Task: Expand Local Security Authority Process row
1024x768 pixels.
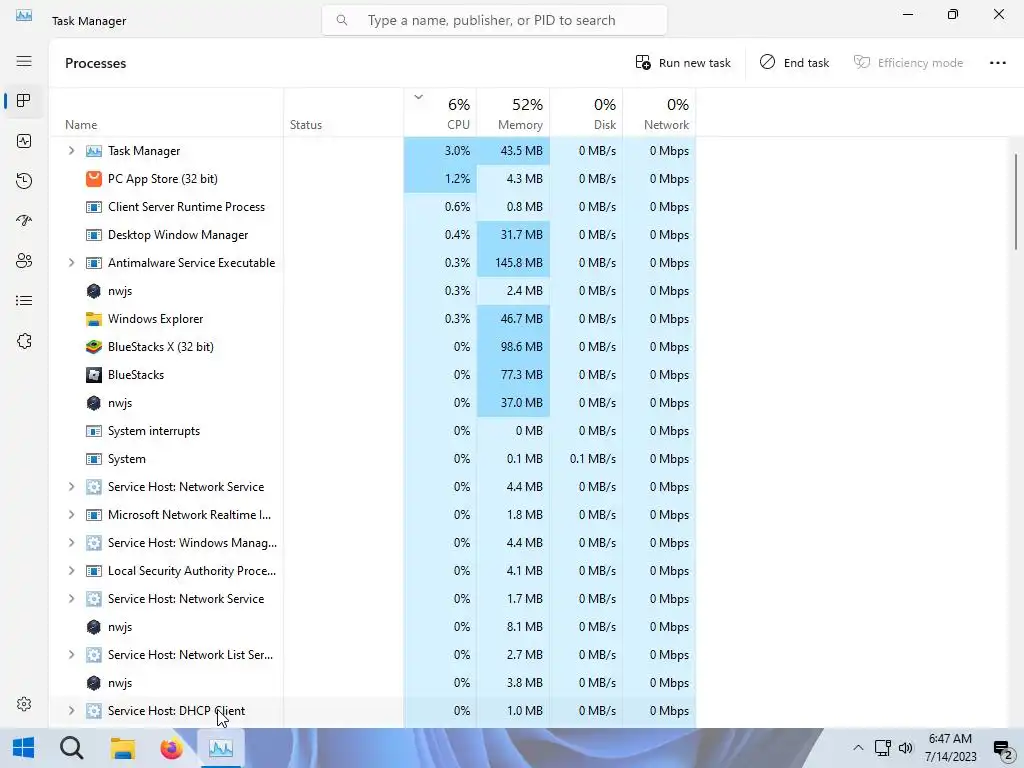Action: pos(71,571)
